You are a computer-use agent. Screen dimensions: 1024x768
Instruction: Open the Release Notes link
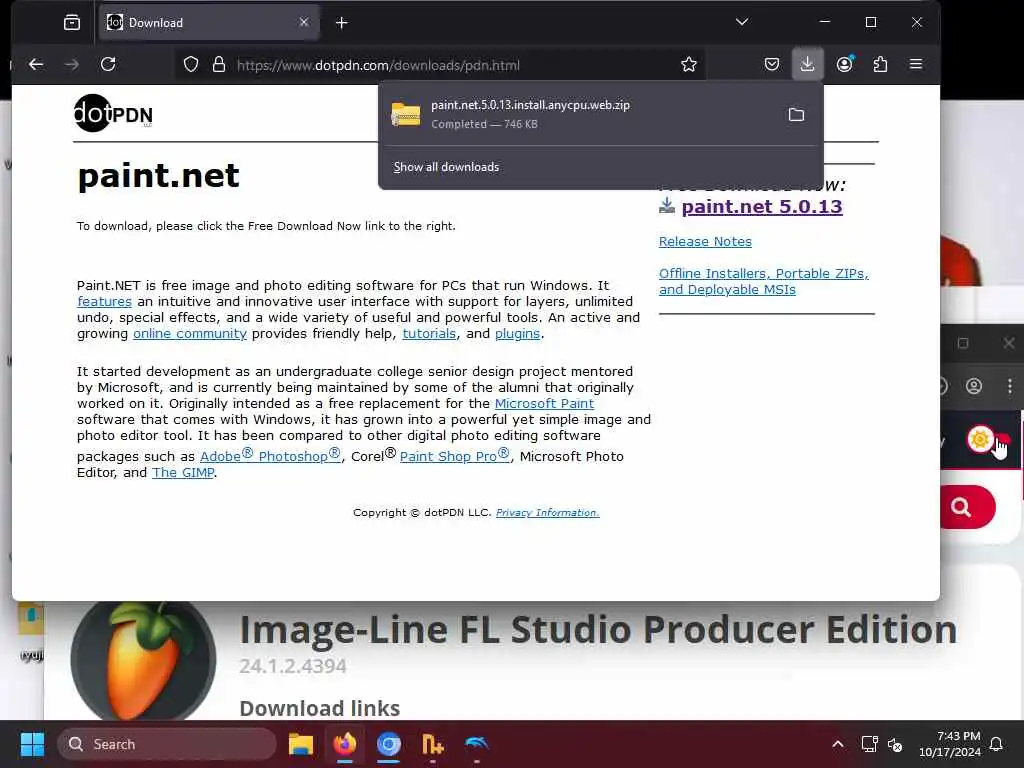tap(705, 242)
